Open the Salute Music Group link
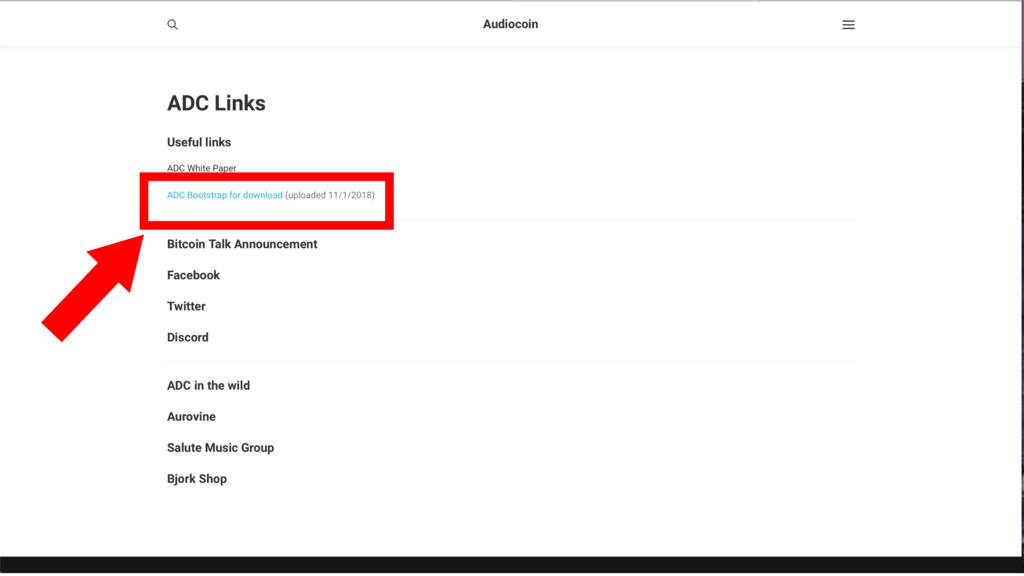The width and height of the screenshot is (1024, 576). pyautogui.click(x=221, y=448)
